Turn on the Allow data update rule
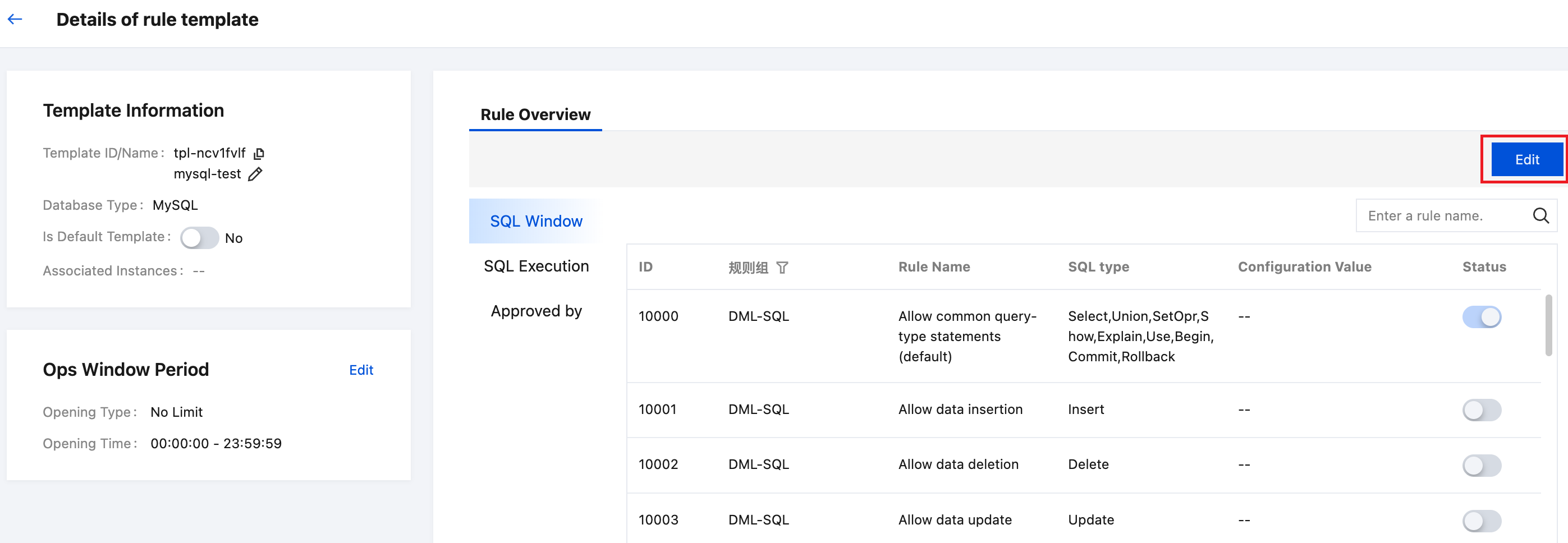This screenshot has width=1568, height=543. point(1481,521)
